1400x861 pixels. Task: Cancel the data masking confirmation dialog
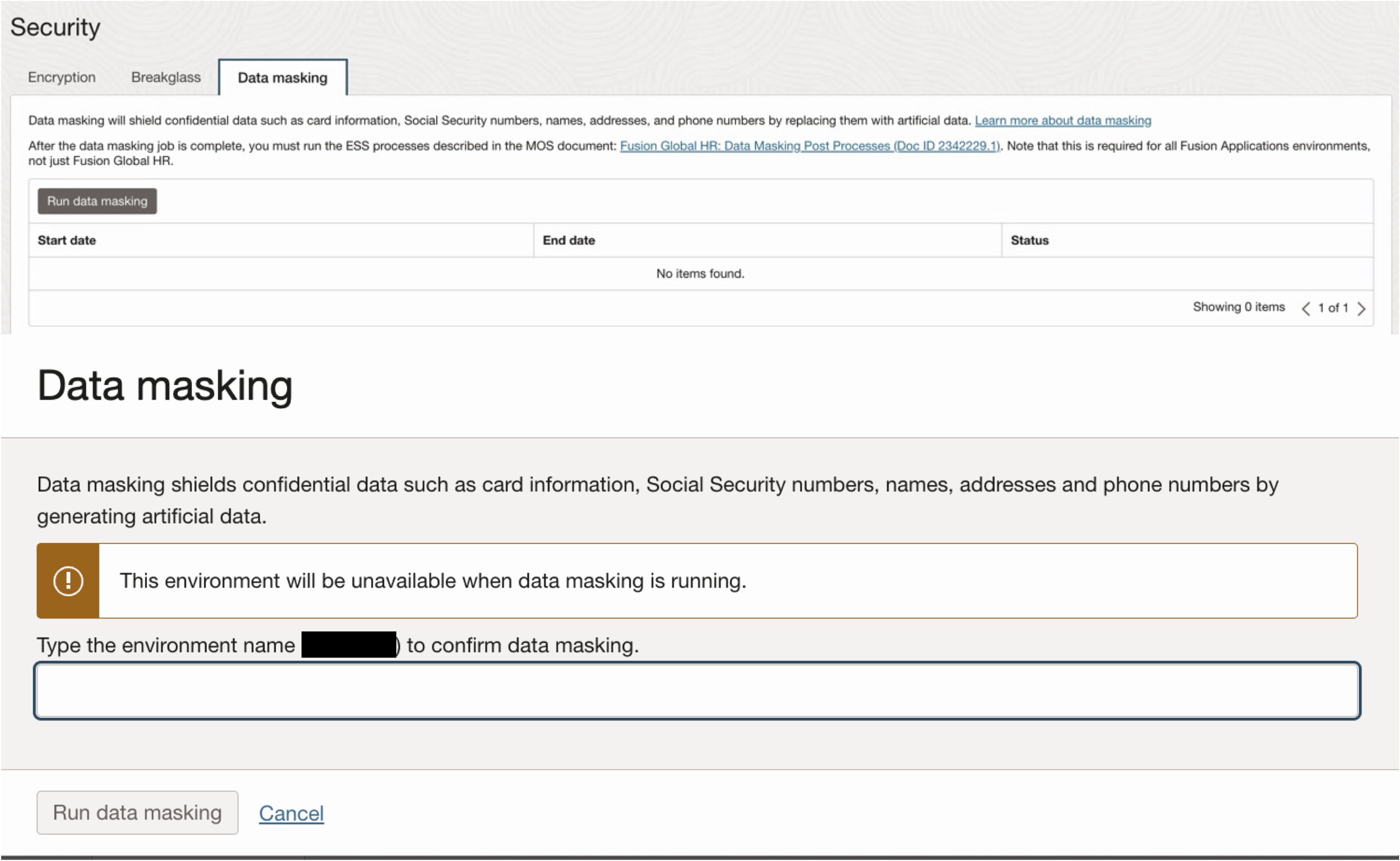pos(292,814)
